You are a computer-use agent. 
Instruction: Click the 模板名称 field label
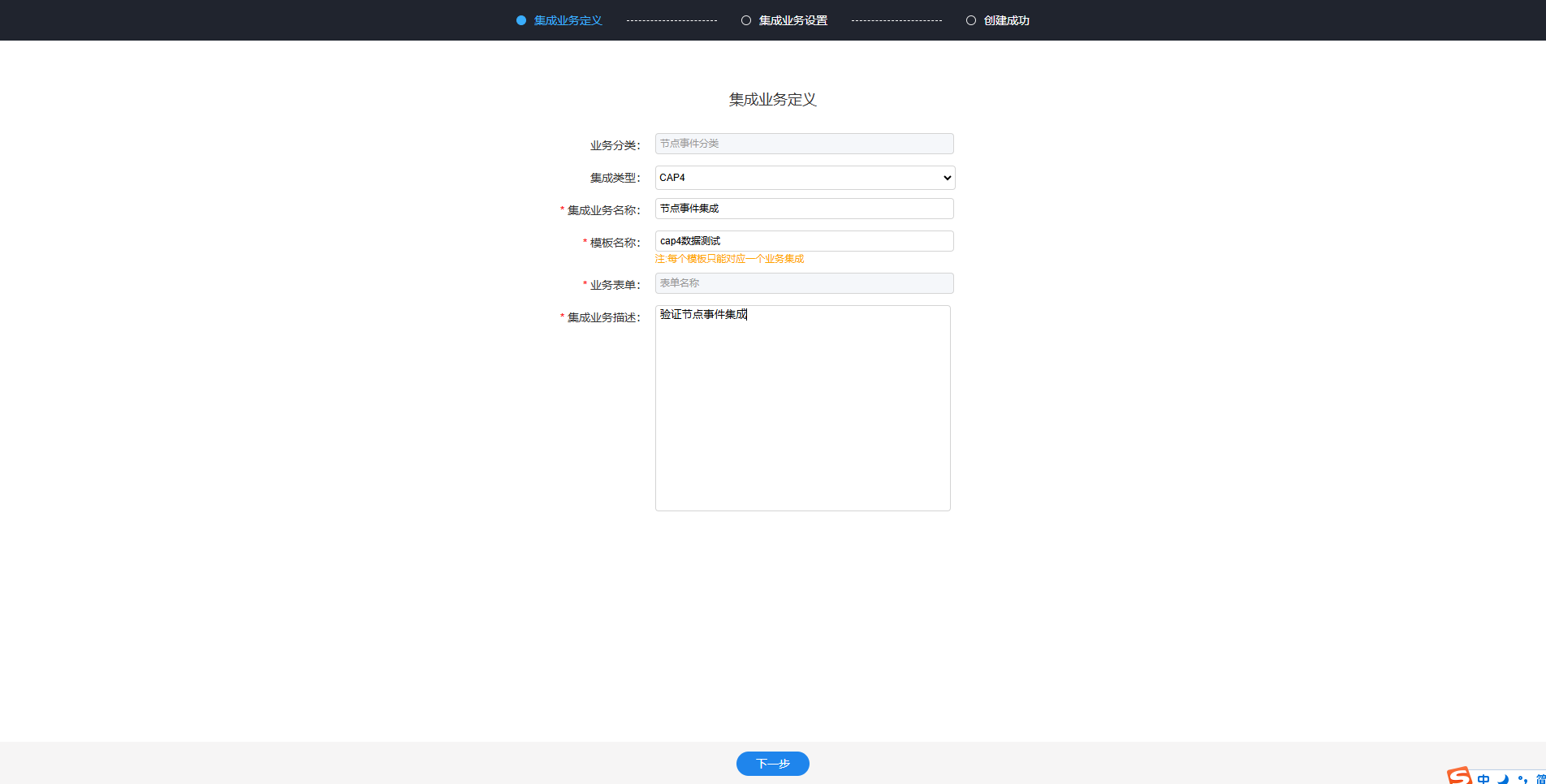[615, 243]
